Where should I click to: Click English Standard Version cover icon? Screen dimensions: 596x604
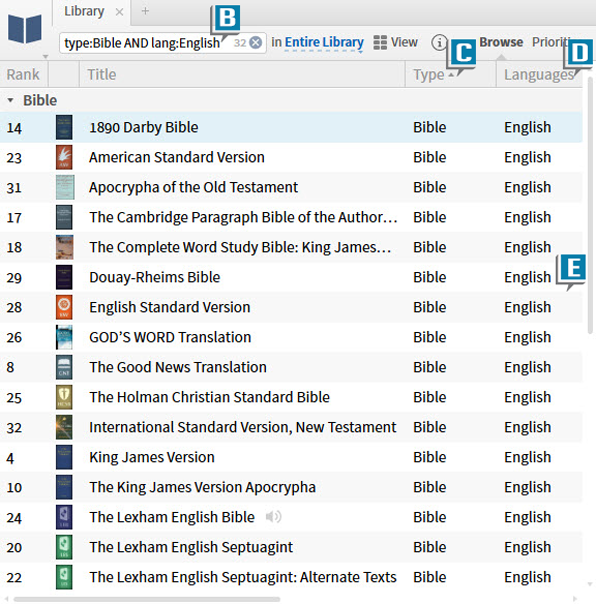pyautogui.click(x=64, y=307)
